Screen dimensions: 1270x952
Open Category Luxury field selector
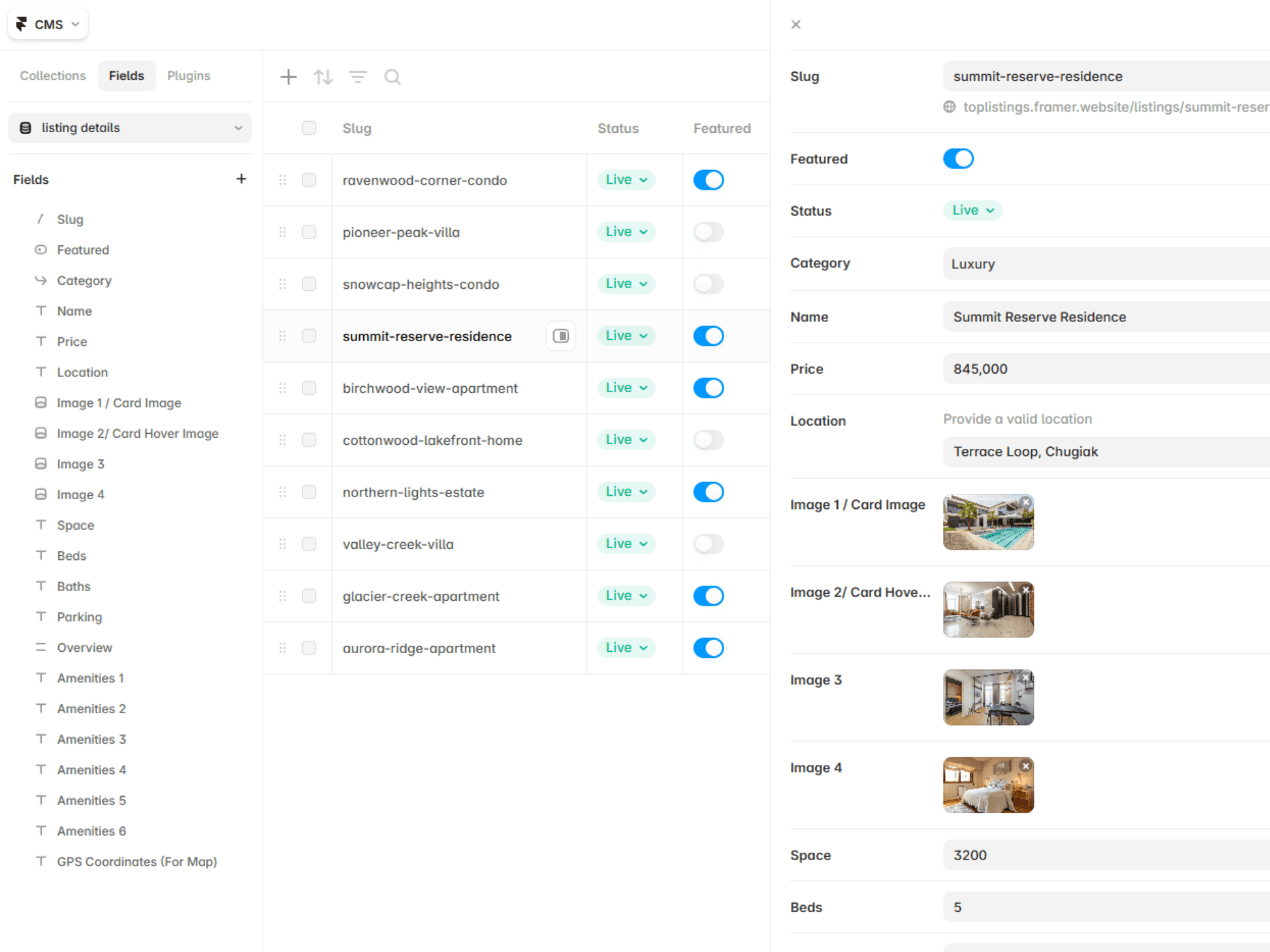1106,264
